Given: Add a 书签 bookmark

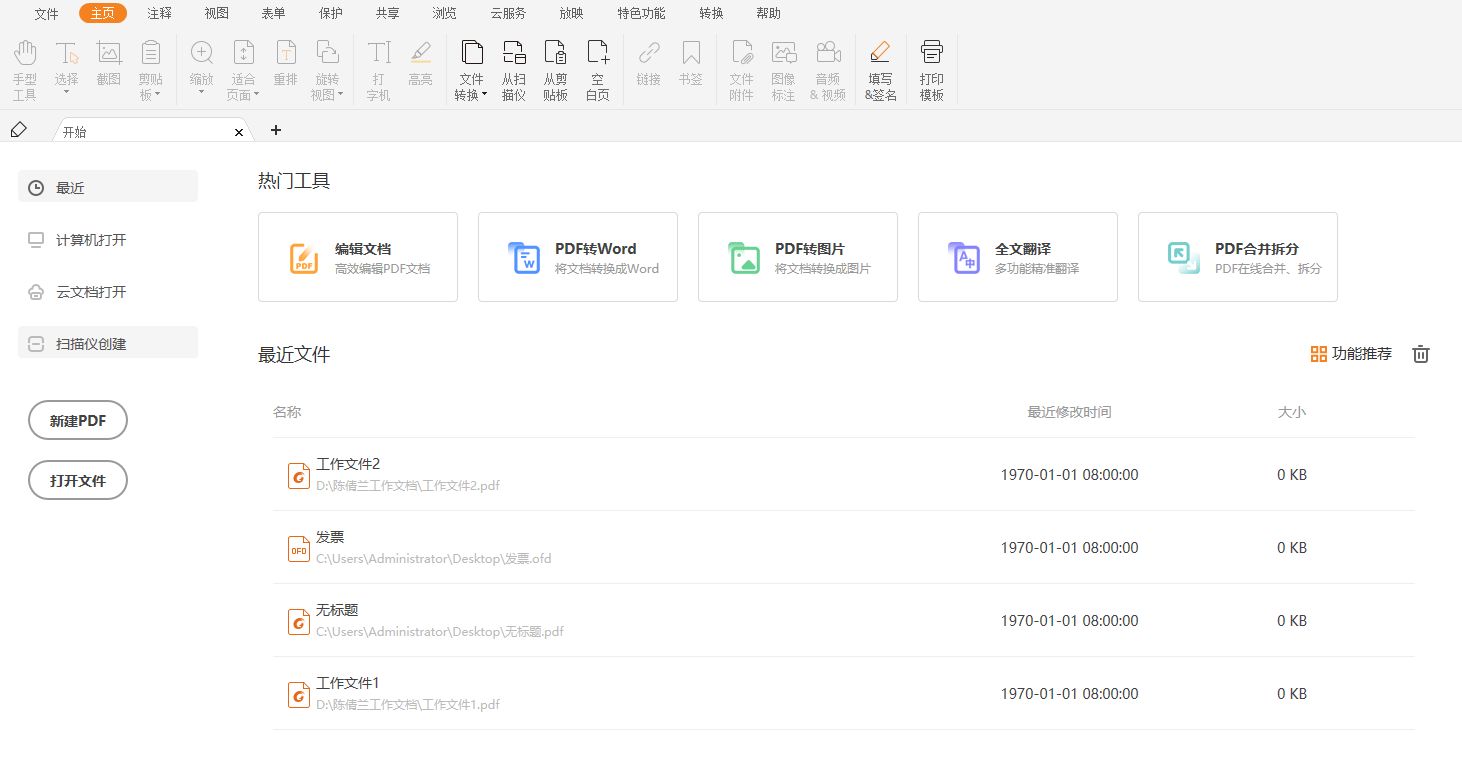Looking at the screenshot, I should pyautogui.click(x=690, y=68).
